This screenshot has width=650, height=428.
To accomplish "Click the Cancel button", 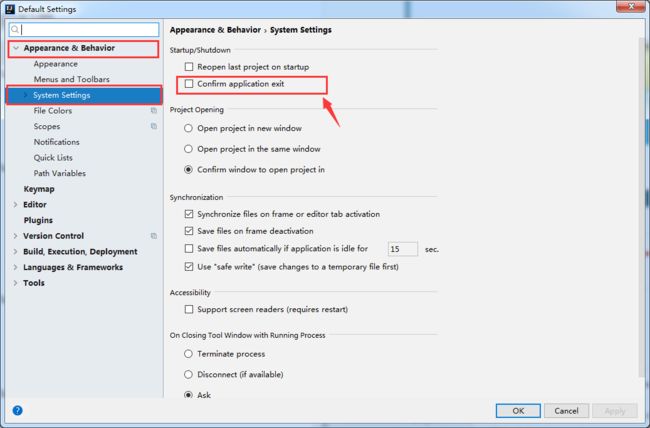I will point(566,411).
